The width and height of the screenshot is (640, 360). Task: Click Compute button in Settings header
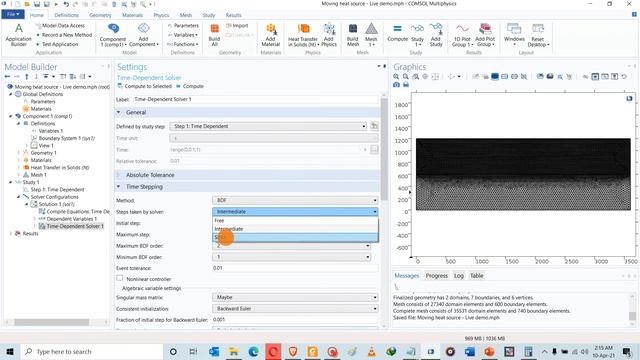pyautogui.click(x=190, y=86)
